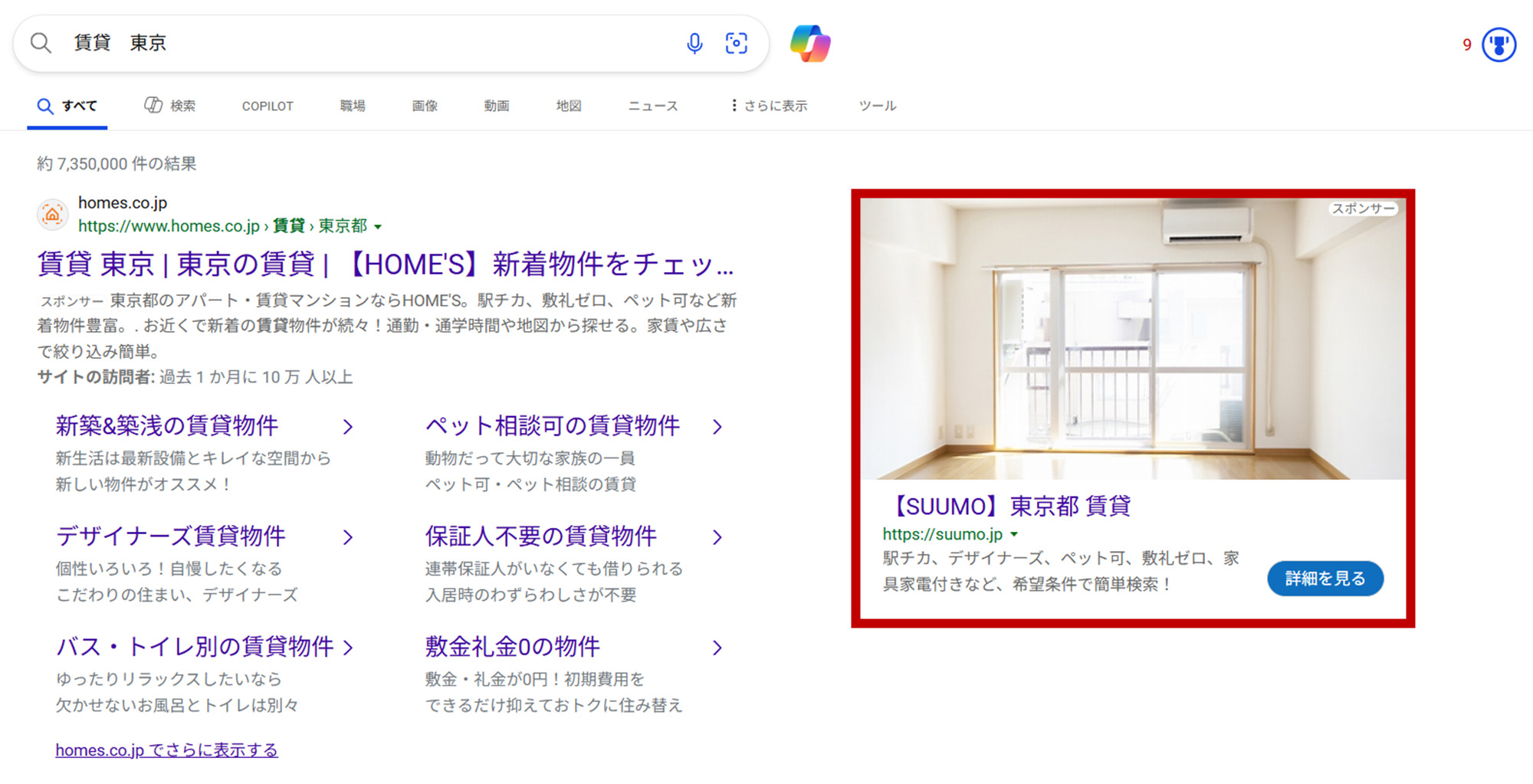The image size is (1533, 784).
Task: Switch to the 職場 tab
Action: click(353, 106)
